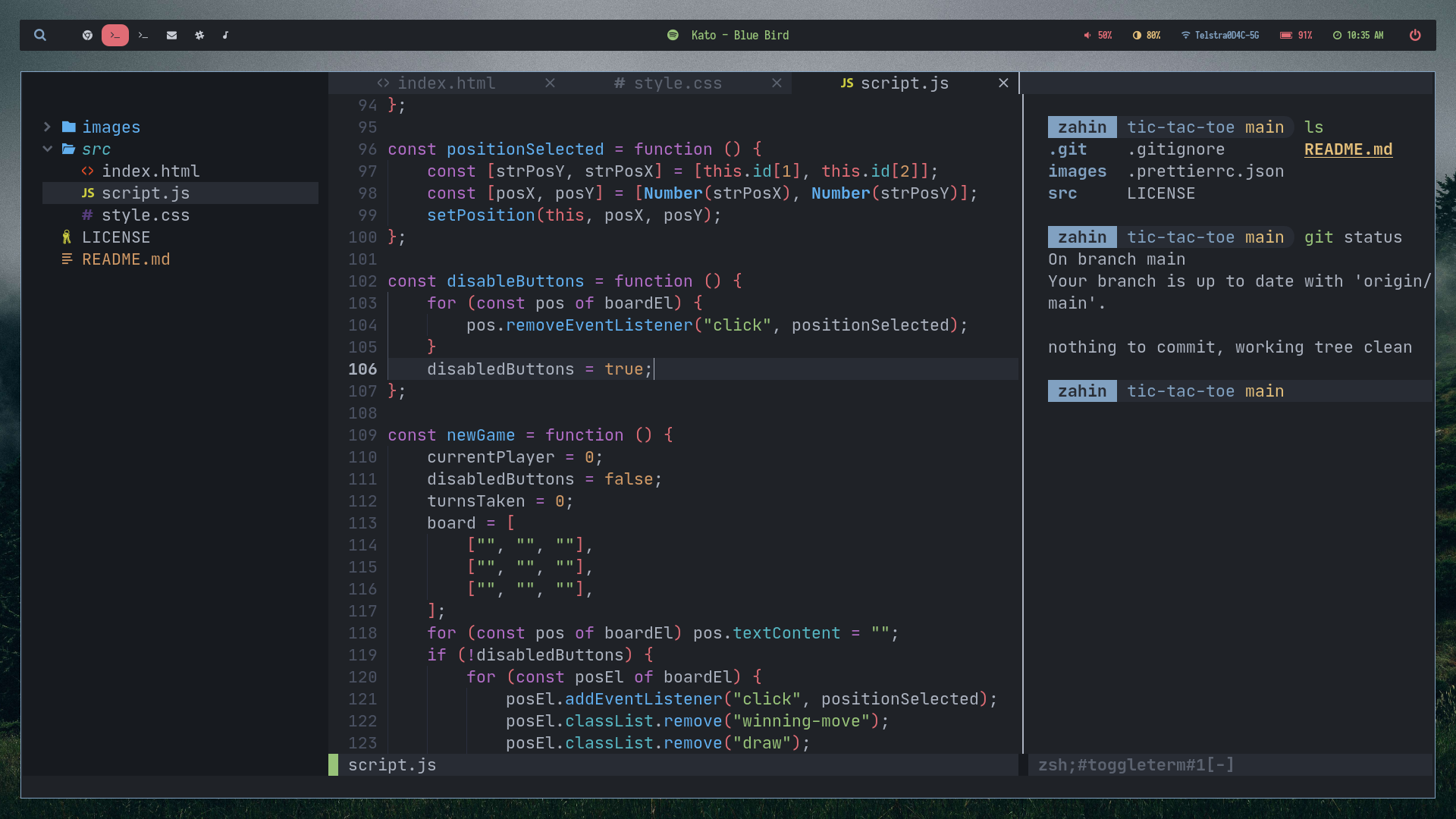Image resolution: width=1456 pixels, height=819 pixels.
Task: Click addEventListener on line 121
Action: 644,699
